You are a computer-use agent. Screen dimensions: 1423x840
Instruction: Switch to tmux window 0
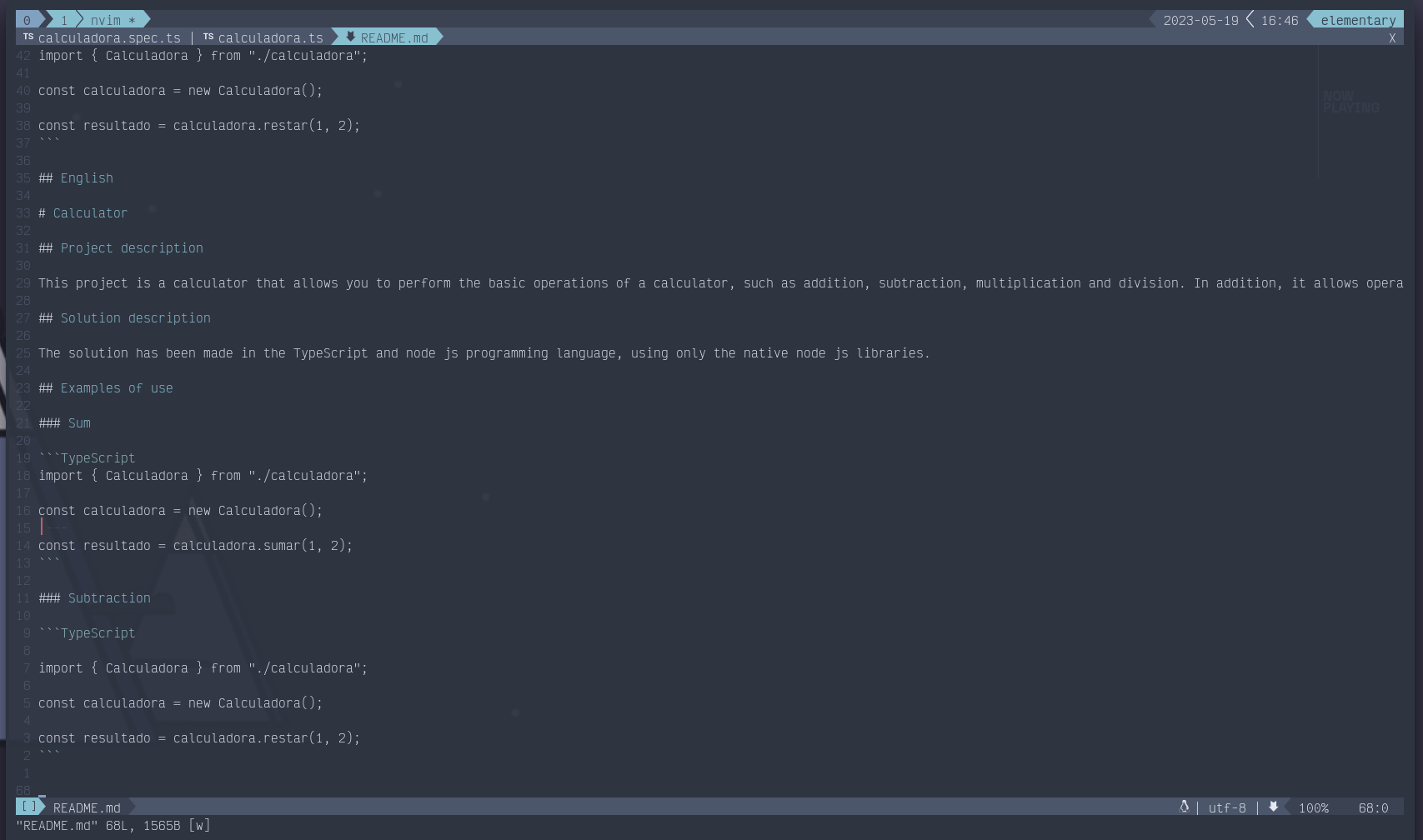[27, 20]
